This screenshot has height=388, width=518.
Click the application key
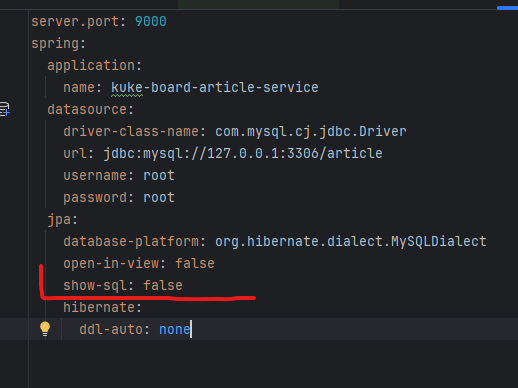pos(91,66)
